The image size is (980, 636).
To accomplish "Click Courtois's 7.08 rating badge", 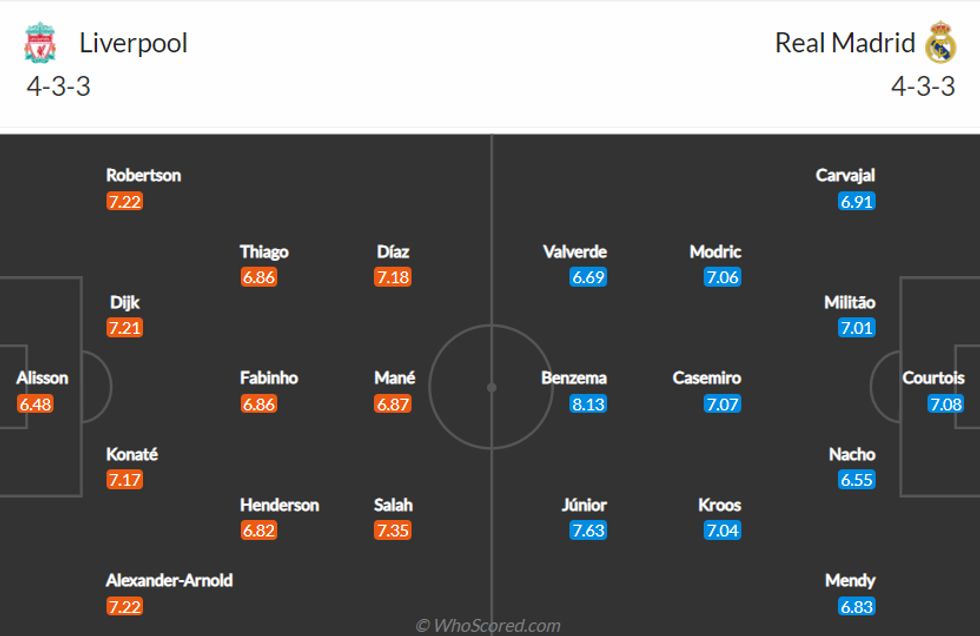I will tap(945, 404).
